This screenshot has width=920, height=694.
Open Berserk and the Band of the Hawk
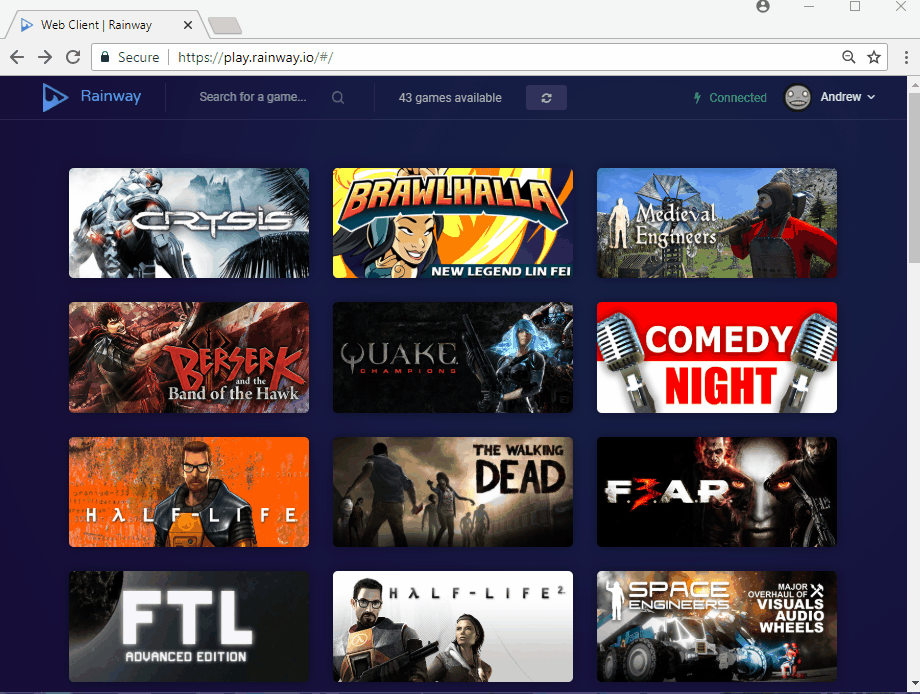point(189,357)
